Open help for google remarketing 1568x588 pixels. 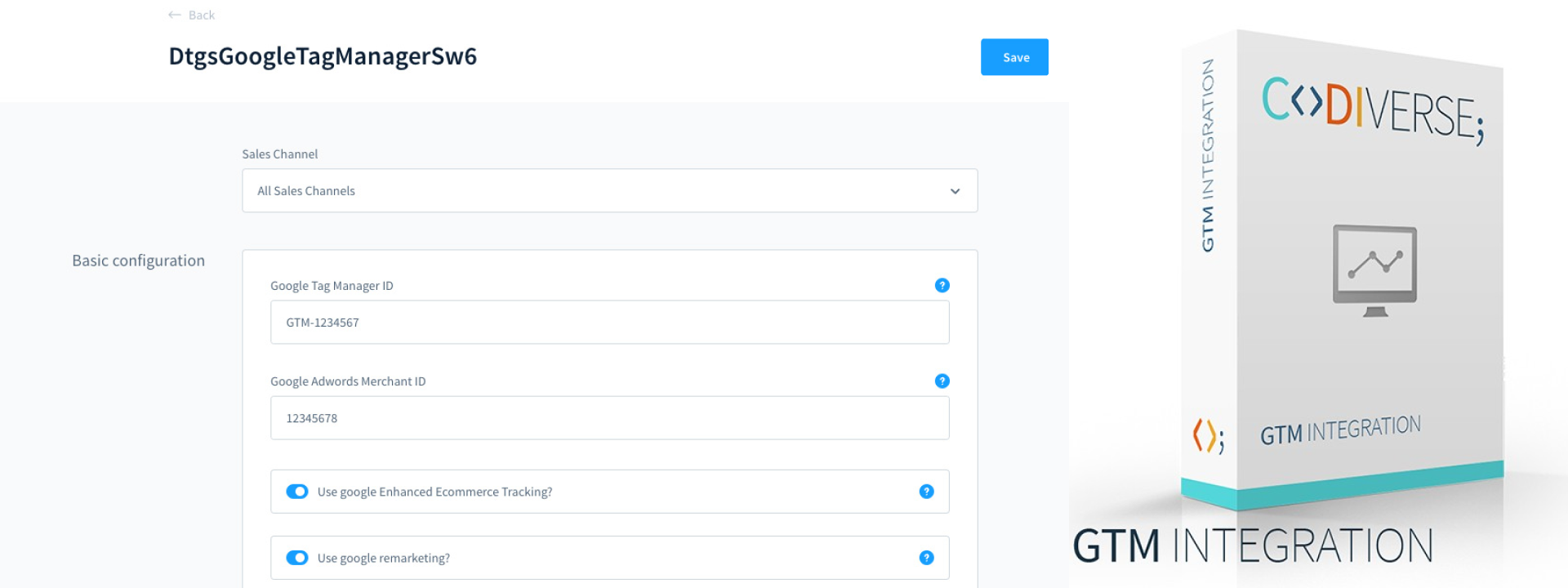point(926,557)
